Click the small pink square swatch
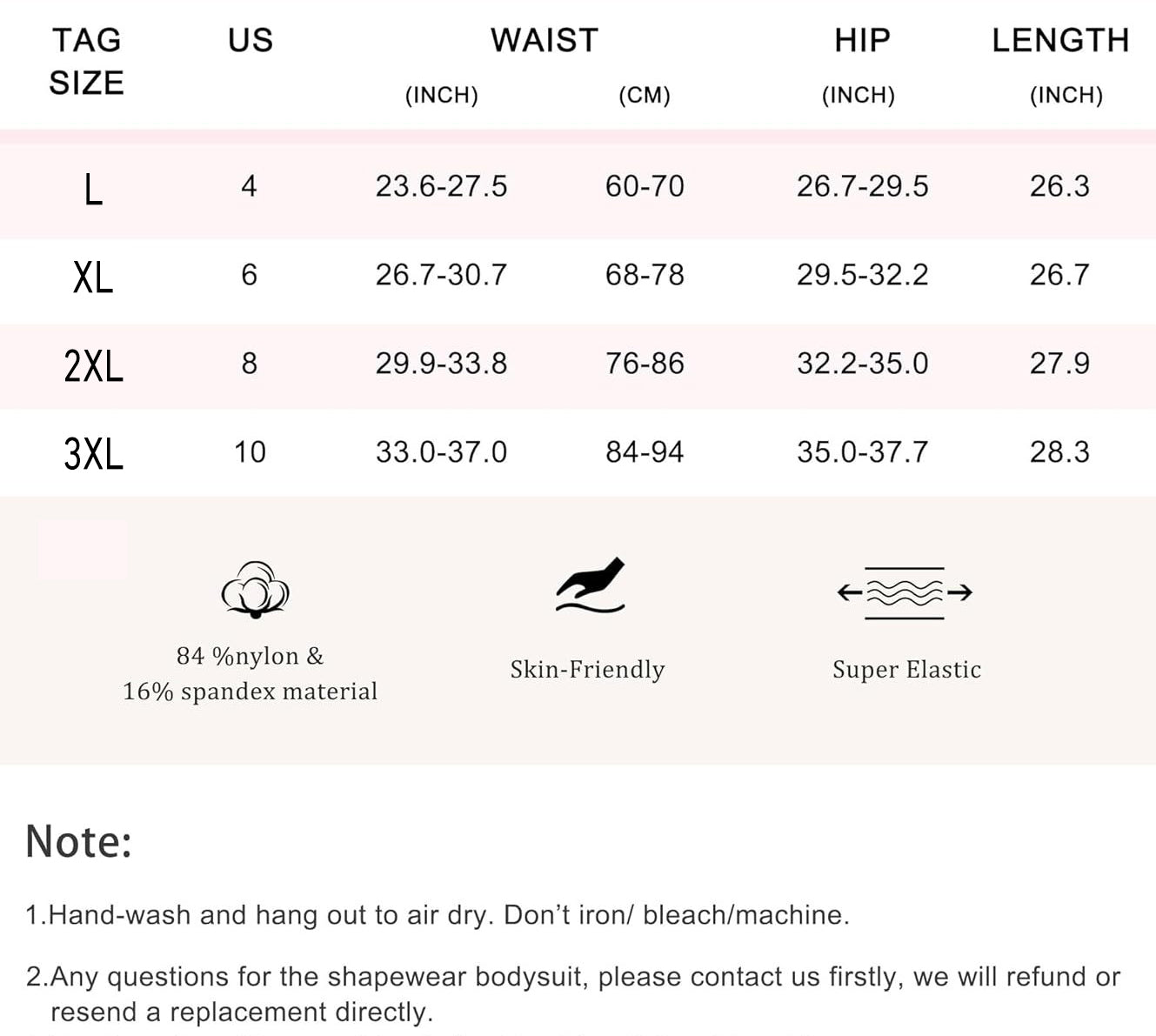 pyautogui.click(x=82, y=550)
